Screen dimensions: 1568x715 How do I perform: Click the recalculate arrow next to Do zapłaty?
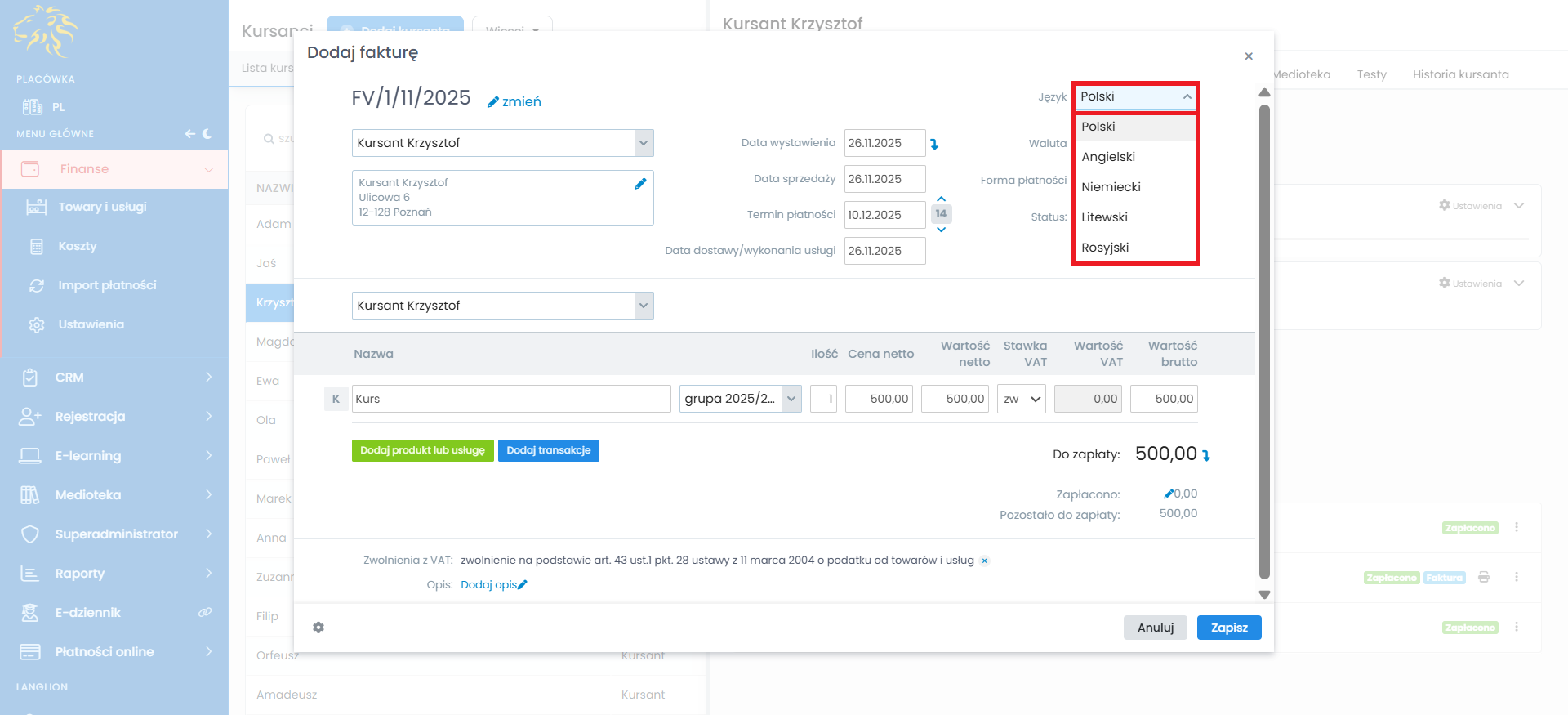pyautogui.click(x=1206, y=455)
